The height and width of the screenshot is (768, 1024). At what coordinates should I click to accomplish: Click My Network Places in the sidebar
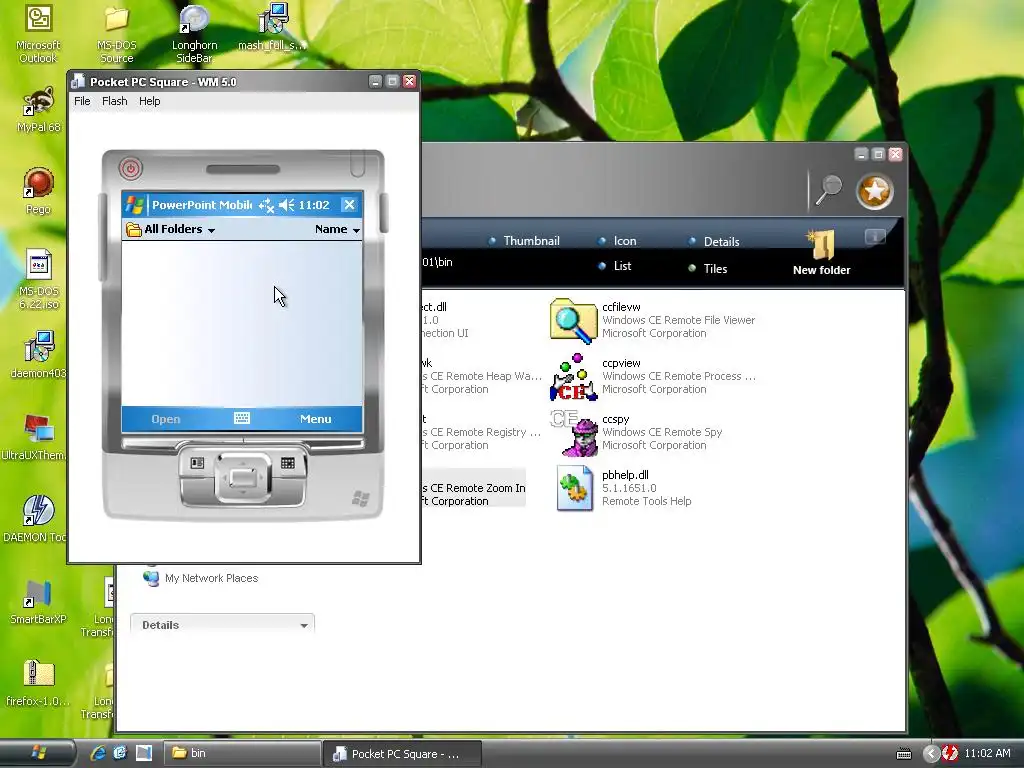point(200,578)
